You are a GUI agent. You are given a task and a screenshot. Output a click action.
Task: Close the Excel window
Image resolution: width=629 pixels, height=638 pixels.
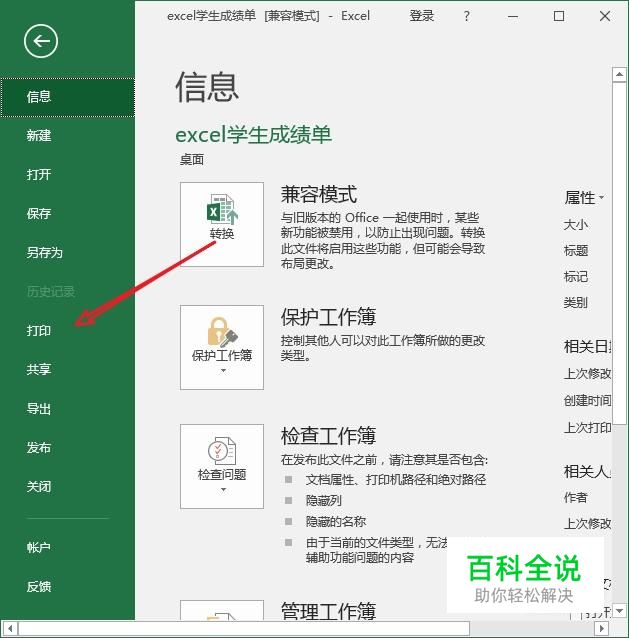click(605, 16)
